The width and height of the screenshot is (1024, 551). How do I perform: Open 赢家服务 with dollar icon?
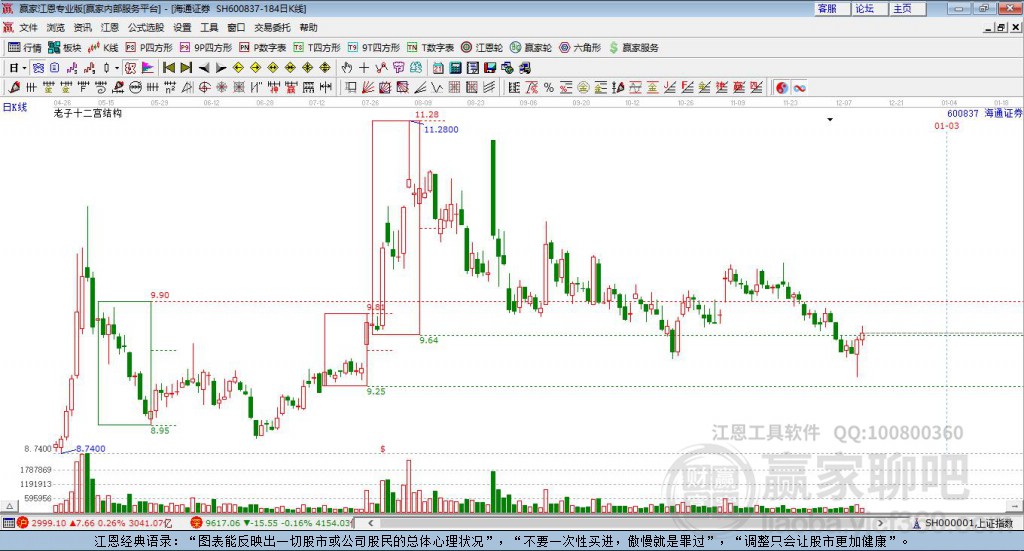(x=633, y=48)
